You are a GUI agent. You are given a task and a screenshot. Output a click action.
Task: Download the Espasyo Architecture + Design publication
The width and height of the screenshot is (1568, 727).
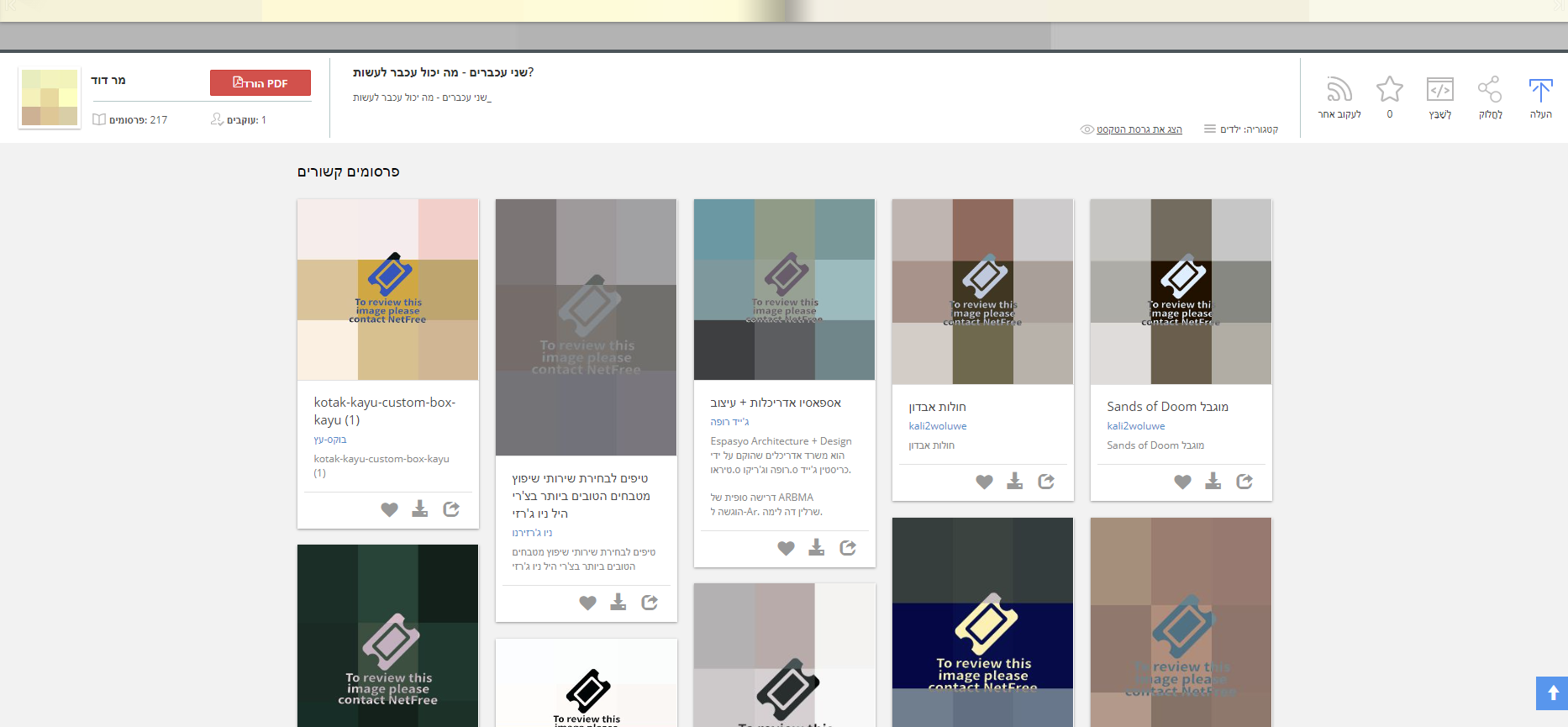tap(817, 547)
